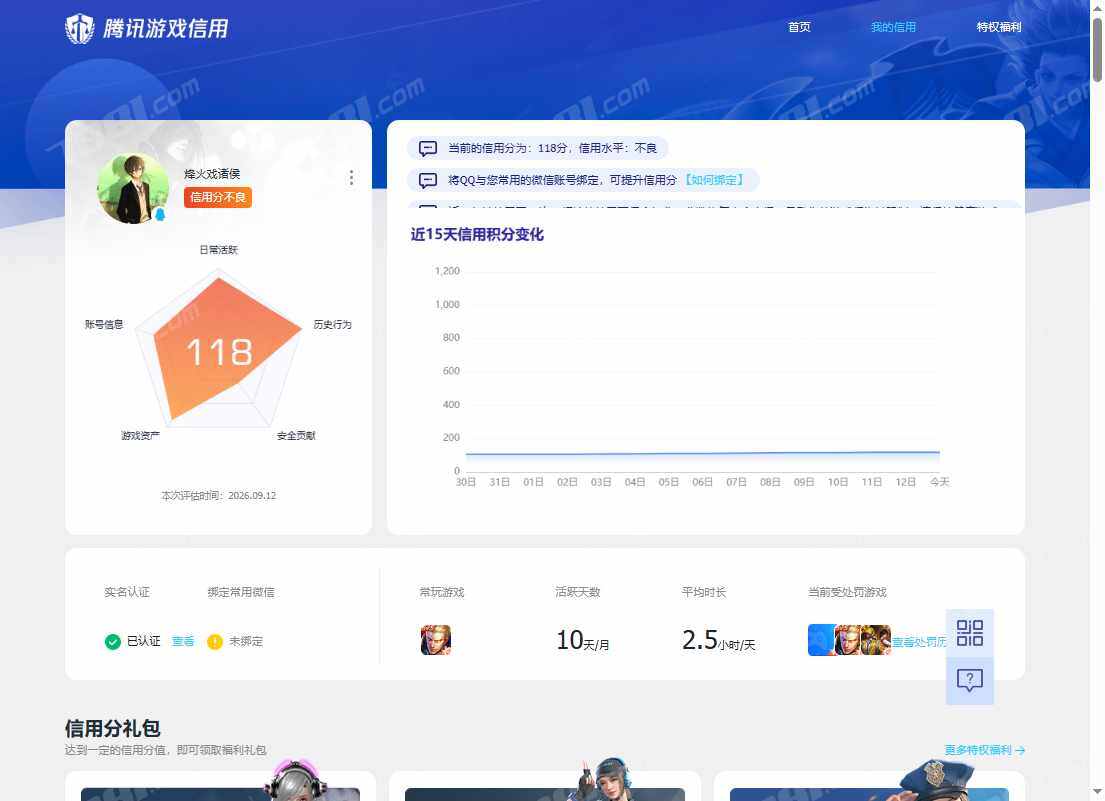1105x801 pixels.
Task: Click the page vertical scrollbar thumb
Action: (1097, 50)
